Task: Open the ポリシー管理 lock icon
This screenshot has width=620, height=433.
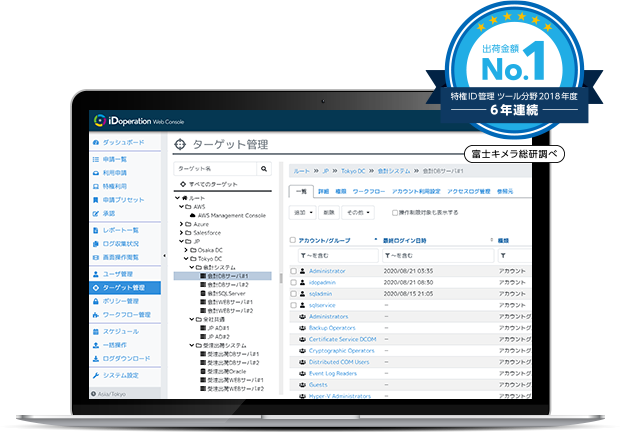Action: coord(96,301)
